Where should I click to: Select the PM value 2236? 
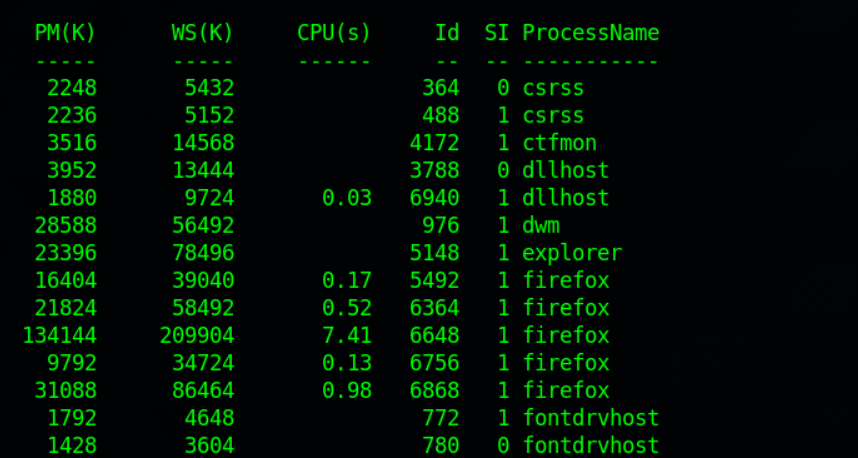[72, 115]
